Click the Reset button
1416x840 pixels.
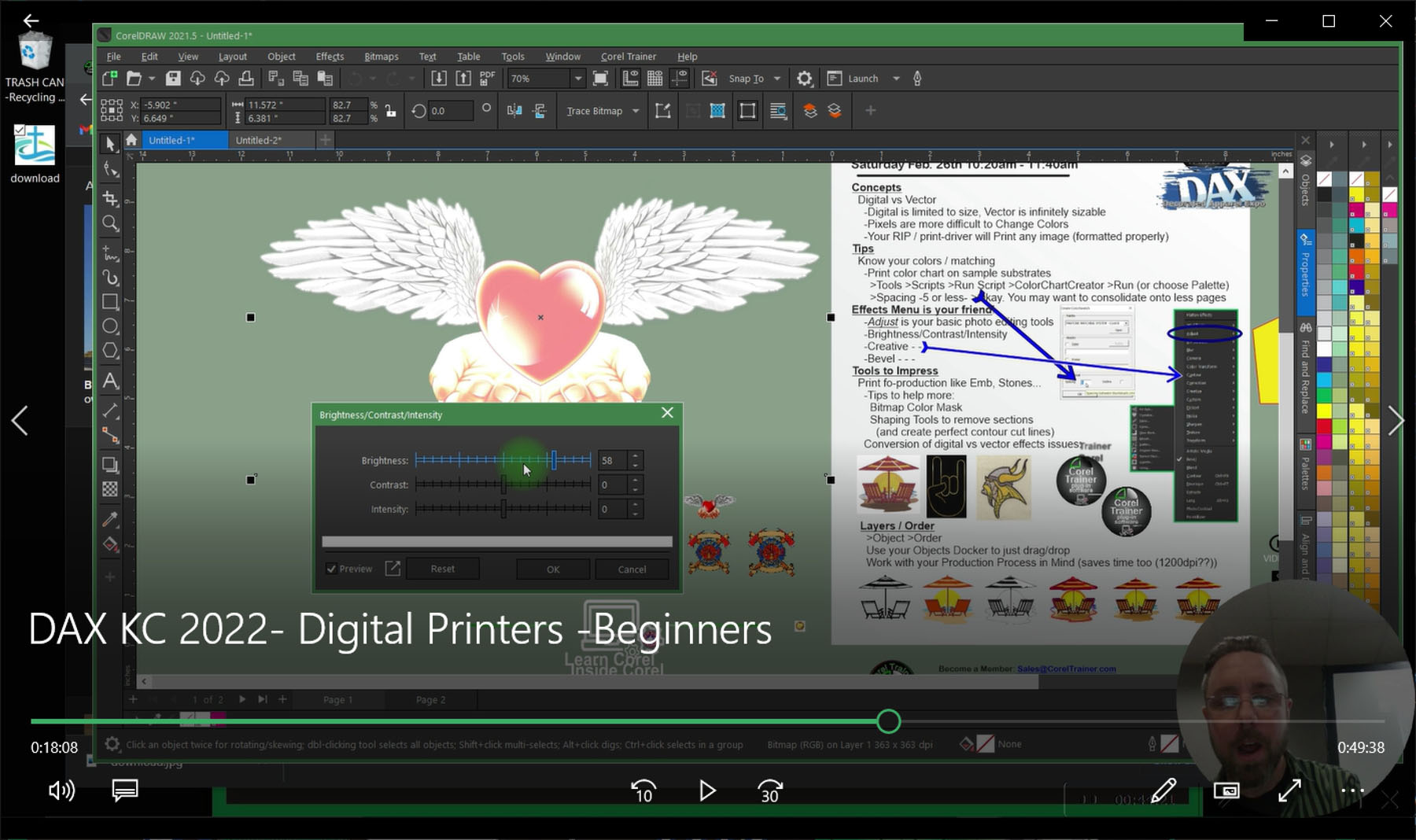coord(442,568)
